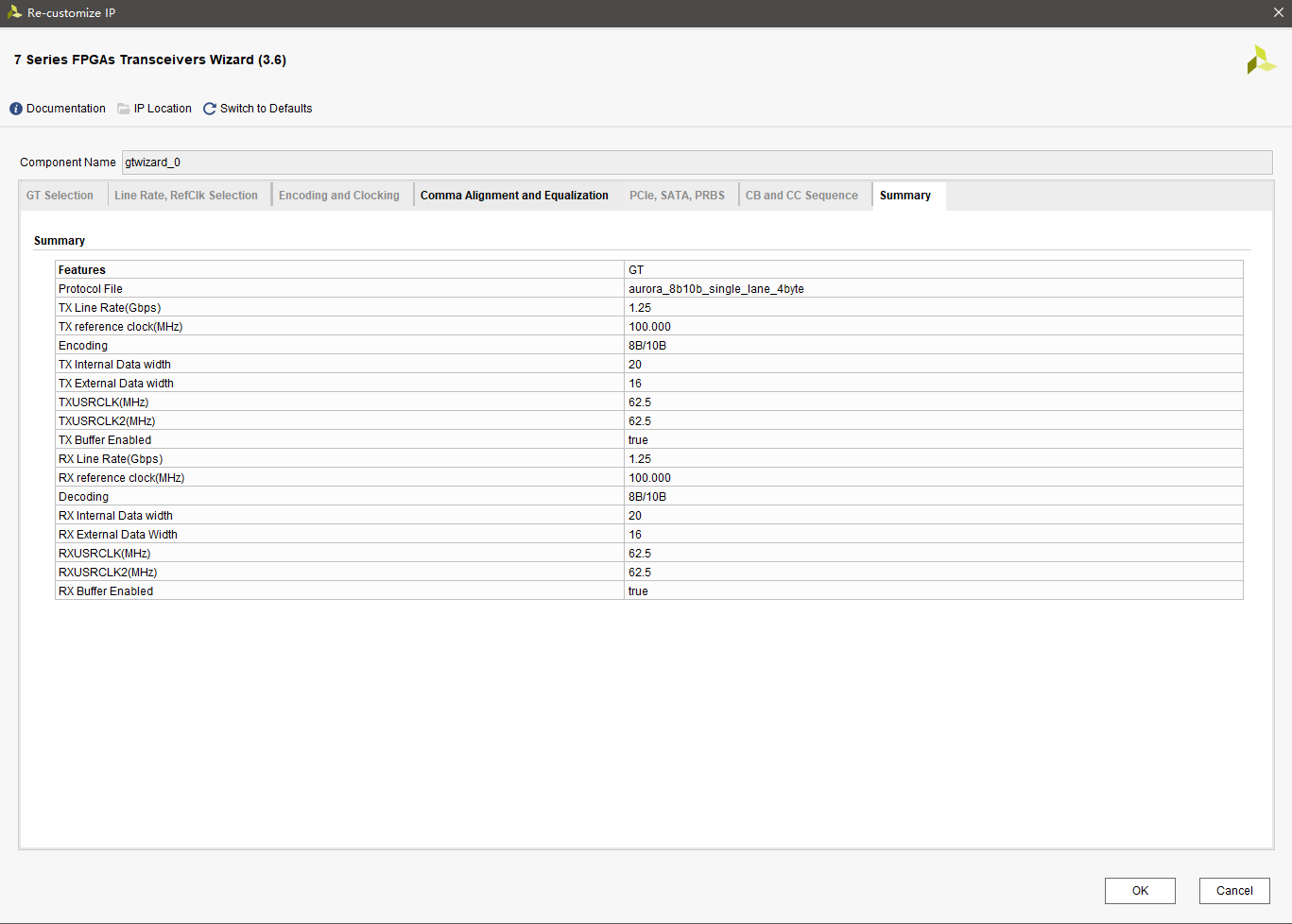Select the RX Line Rate(Gbps) row

tap(649, 459)
